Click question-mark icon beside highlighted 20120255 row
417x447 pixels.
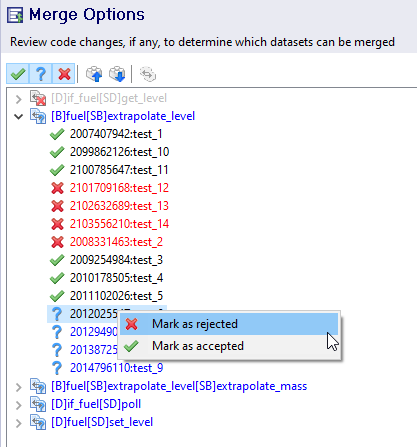point(57,314)
